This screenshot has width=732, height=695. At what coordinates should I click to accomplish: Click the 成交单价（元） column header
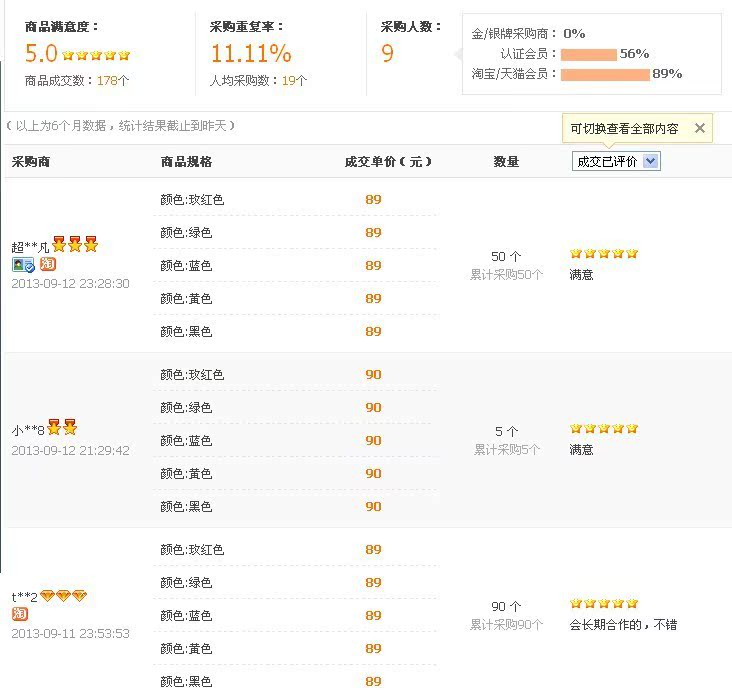(x=388, y=161)
